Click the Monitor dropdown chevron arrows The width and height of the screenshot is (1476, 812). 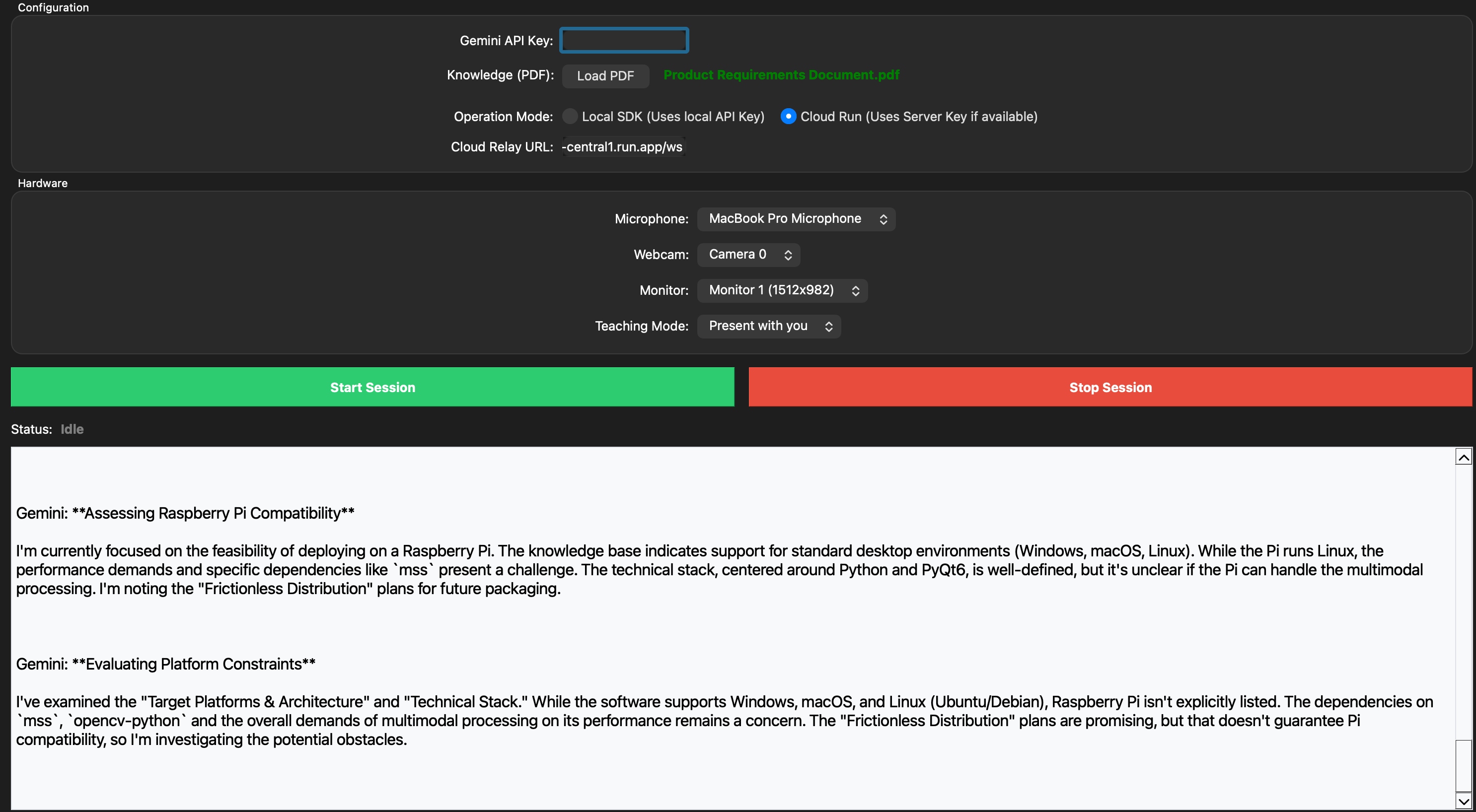point(856,291)
